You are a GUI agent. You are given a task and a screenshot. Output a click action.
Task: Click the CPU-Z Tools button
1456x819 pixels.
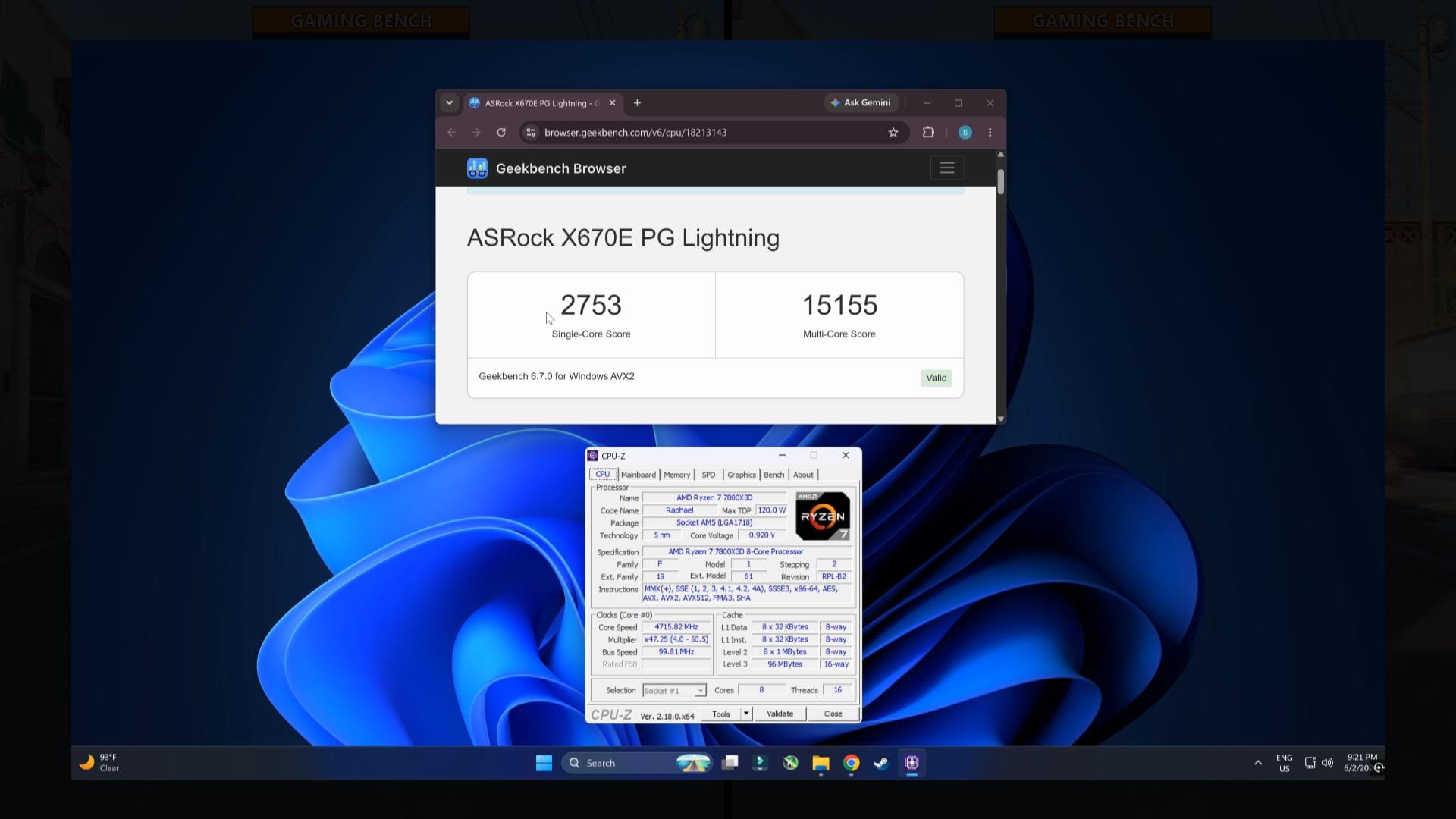pyautogui.click(x=721, y=714)
